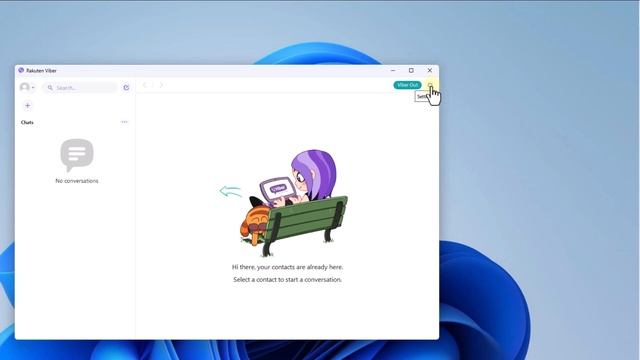
Task: Go forward with the right navigation arrow
Action: point(161,85)
